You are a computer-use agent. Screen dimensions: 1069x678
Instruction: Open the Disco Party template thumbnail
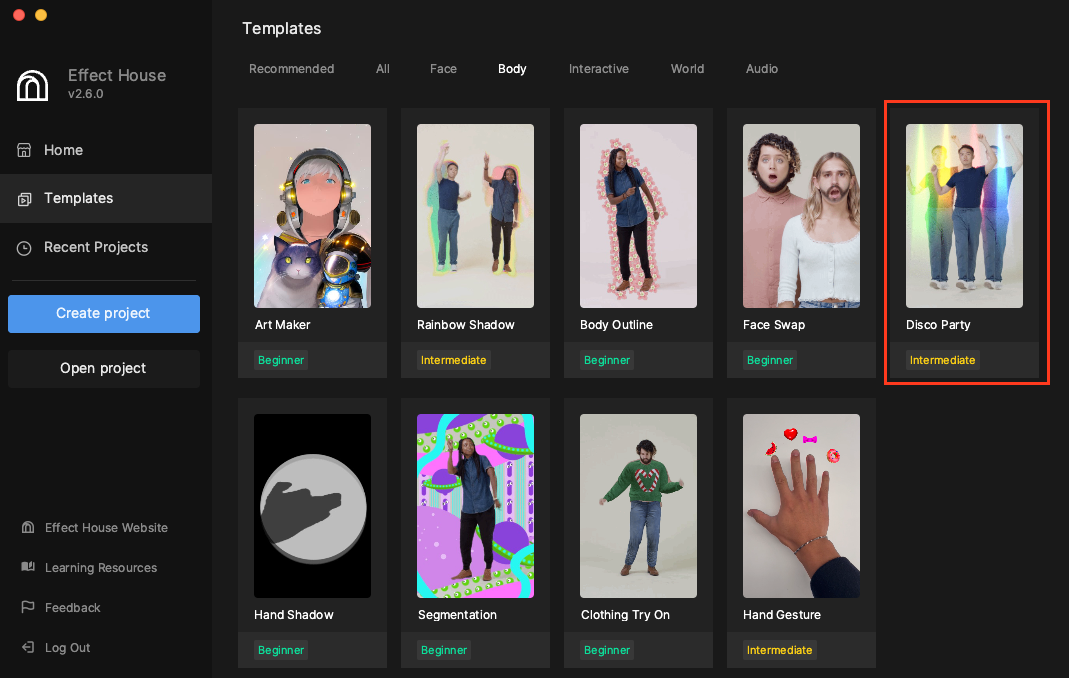click(x=964, y=216)
